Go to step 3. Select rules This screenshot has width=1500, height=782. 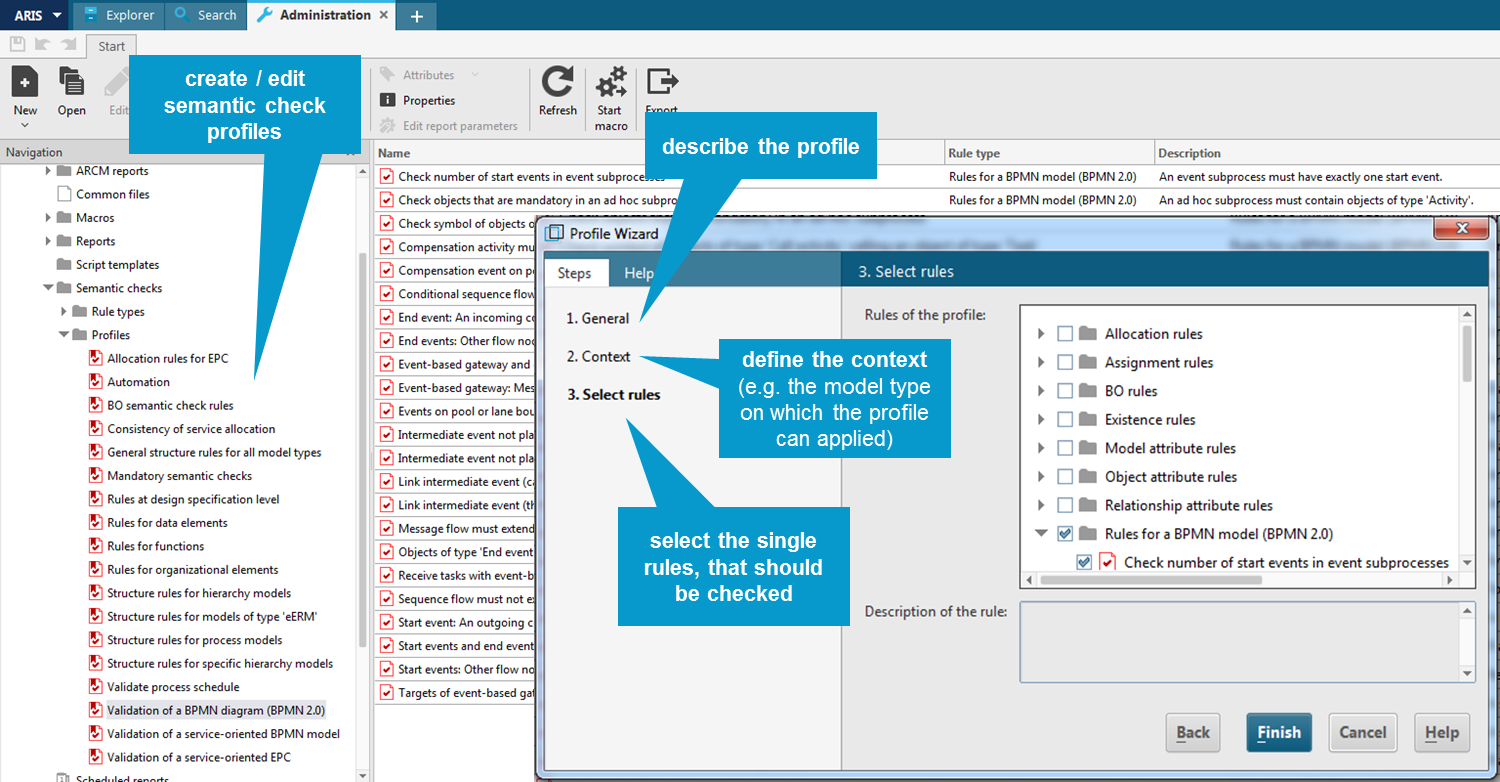pyautogui.click(x=614, y=394)
